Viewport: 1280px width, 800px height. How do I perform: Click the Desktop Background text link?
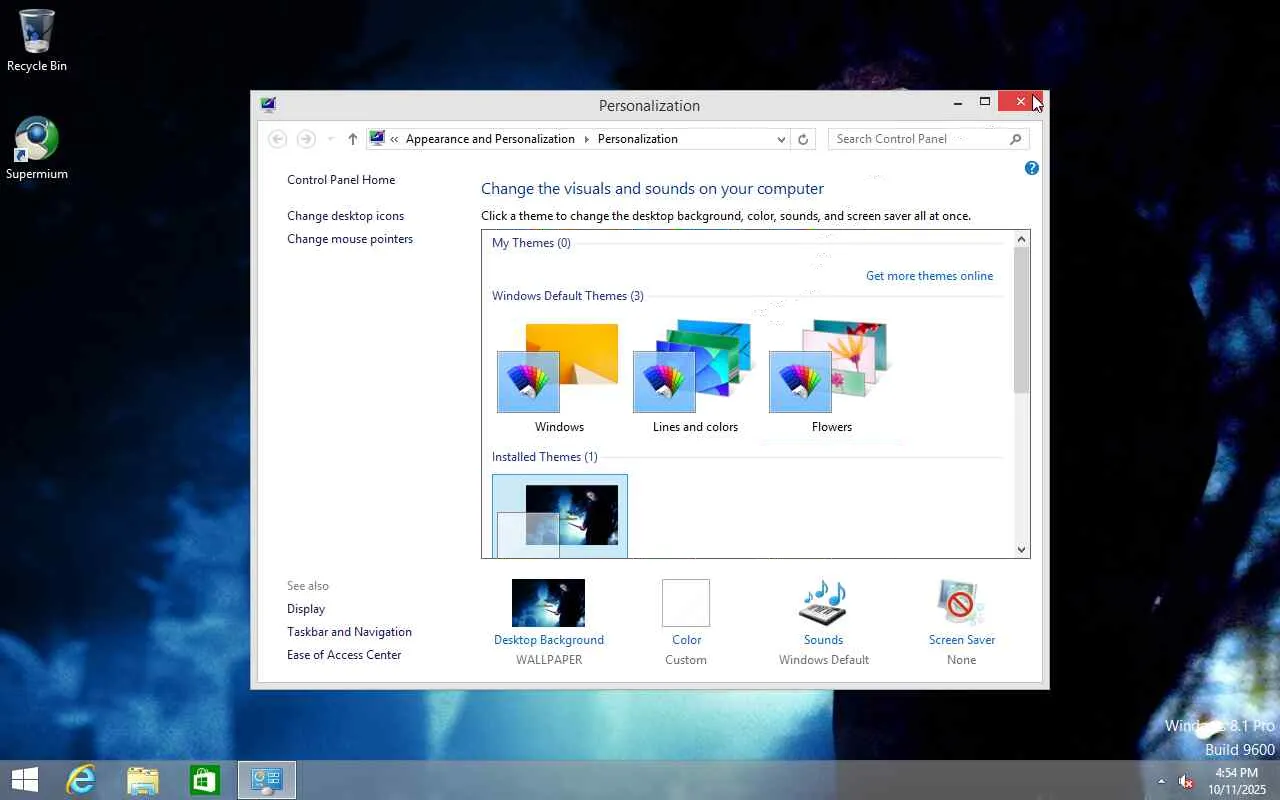tap(549, 640)
